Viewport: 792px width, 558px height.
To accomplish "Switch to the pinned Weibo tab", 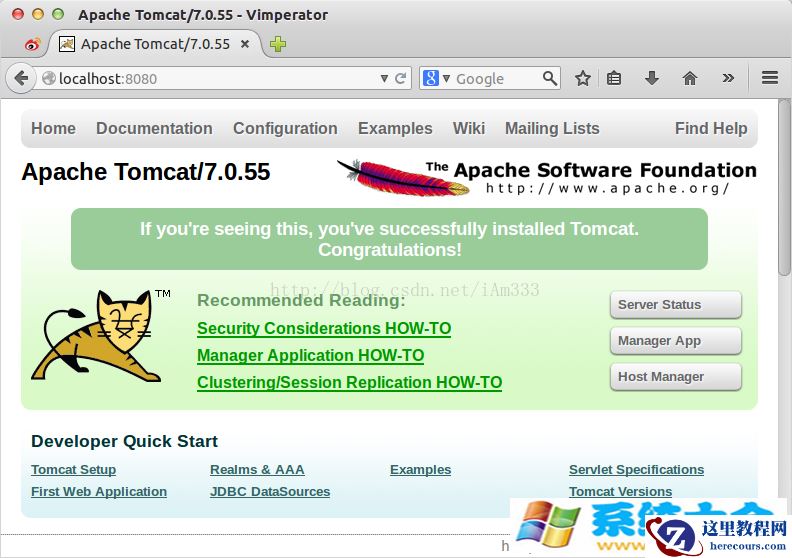I will click(32, 44).
